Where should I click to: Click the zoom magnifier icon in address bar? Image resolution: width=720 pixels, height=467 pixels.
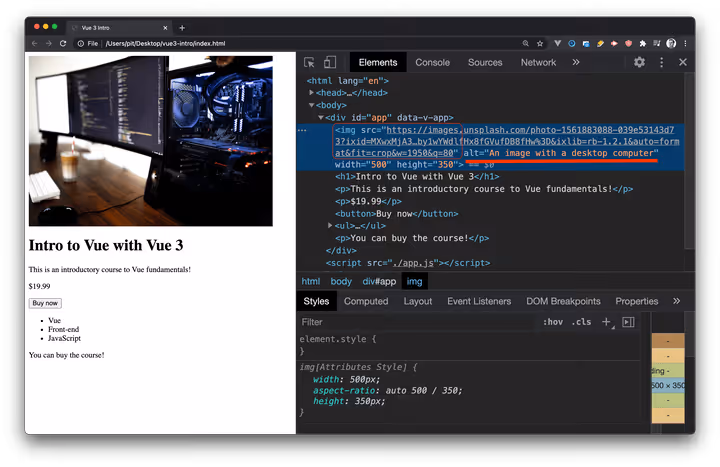click(x=525, y=43)
